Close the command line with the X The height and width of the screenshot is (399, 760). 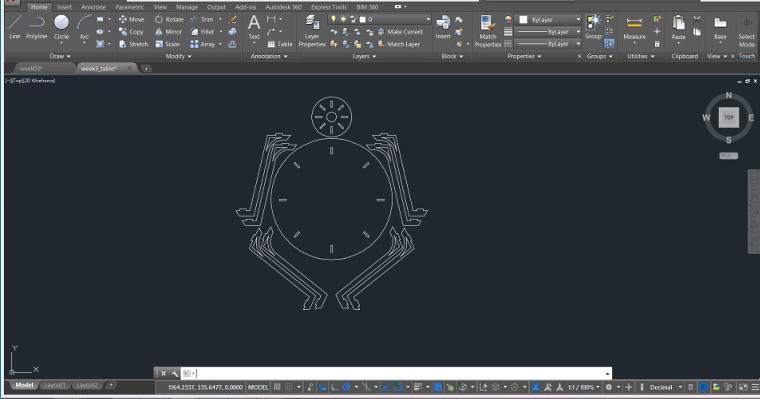coord(163,373)
